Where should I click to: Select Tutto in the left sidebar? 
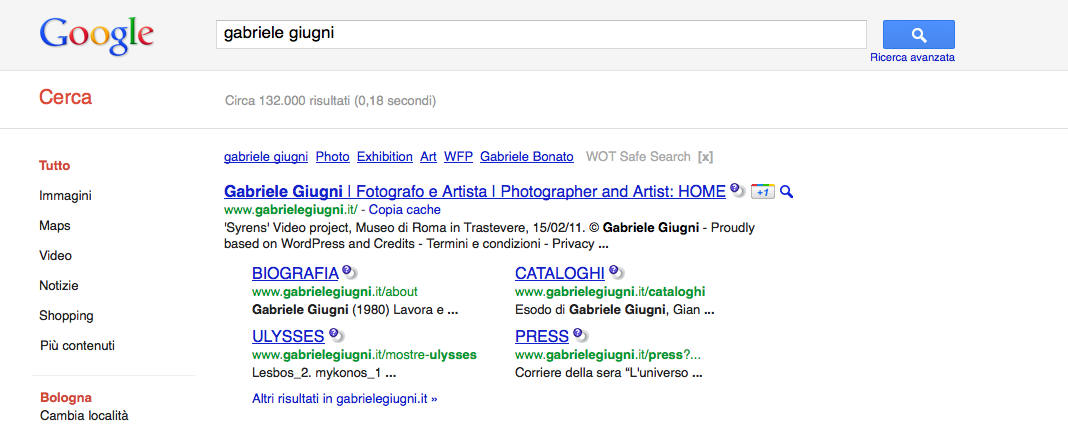[54, 165]
